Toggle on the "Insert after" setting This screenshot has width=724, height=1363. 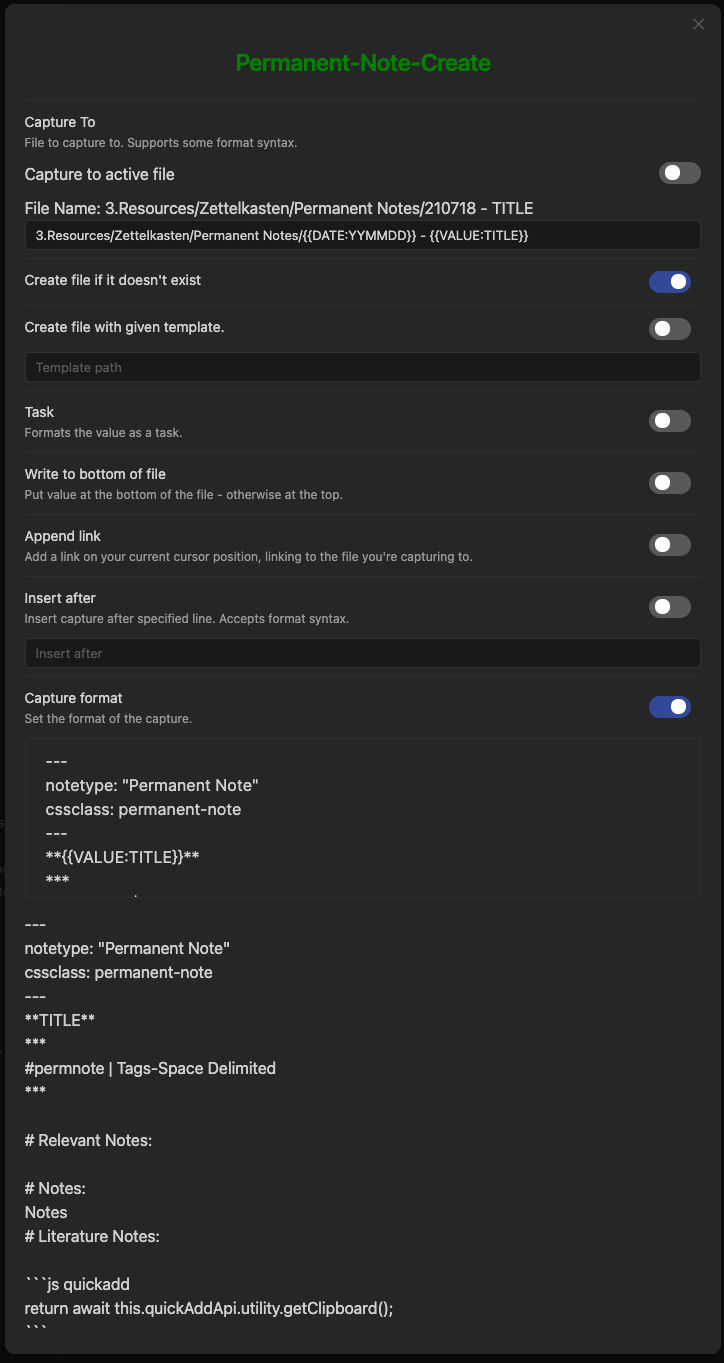pyautogui.click(x=670, y=606)
